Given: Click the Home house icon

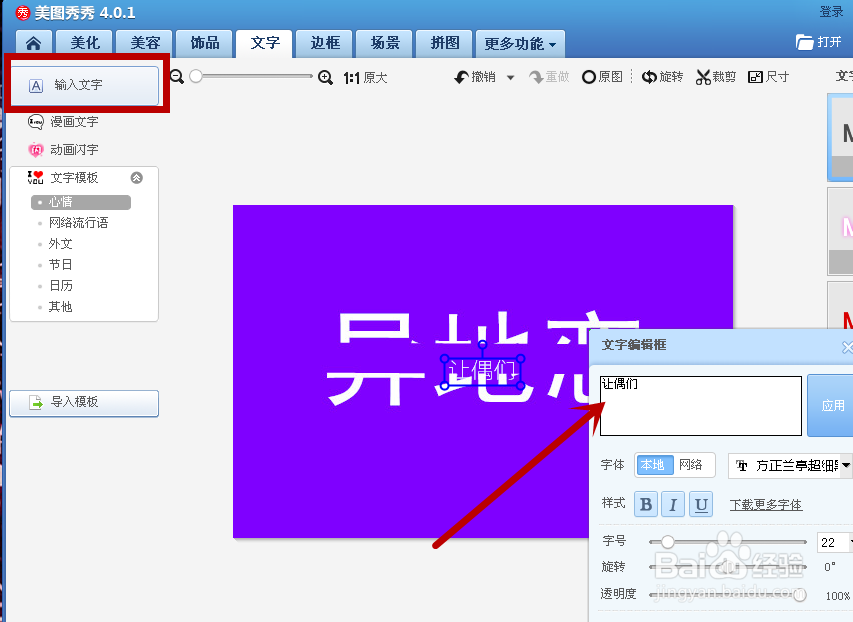Looking at the screenshot, I should pos(32,43).
